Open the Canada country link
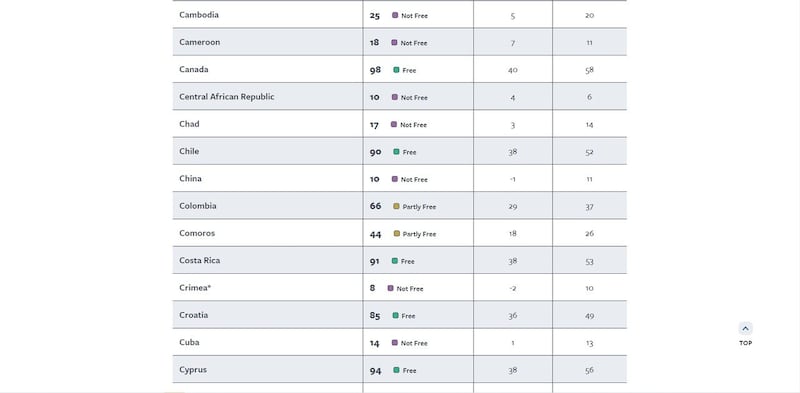 click(x=193, y=69)
